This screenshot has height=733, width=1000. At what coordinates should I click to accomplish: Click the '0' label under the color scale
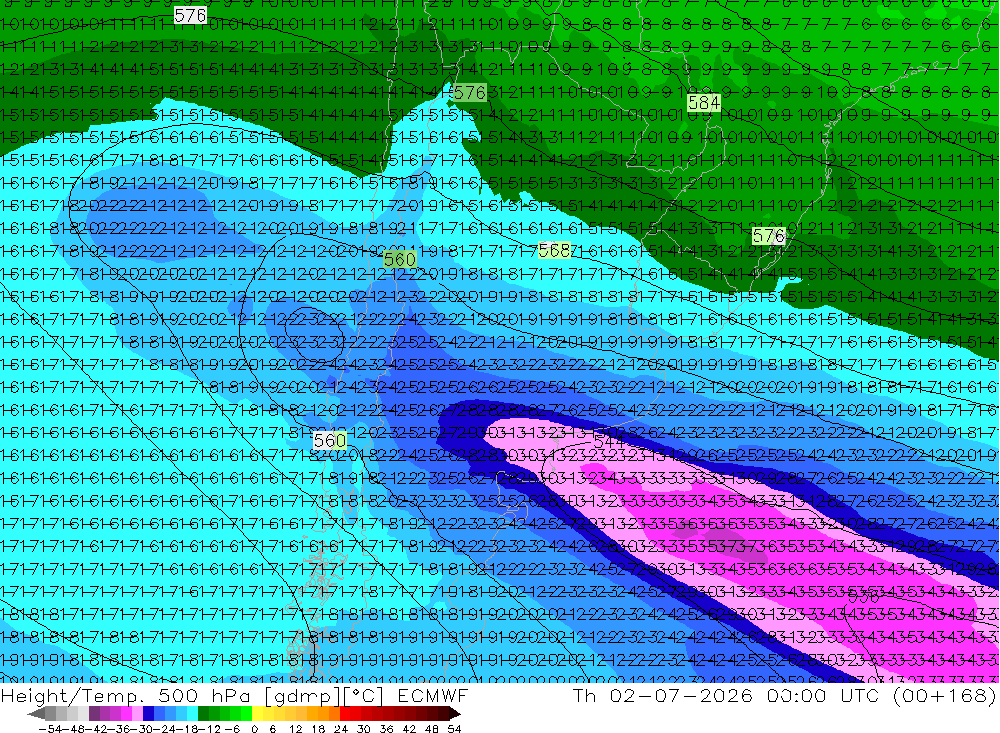click(x=254, y=729)
